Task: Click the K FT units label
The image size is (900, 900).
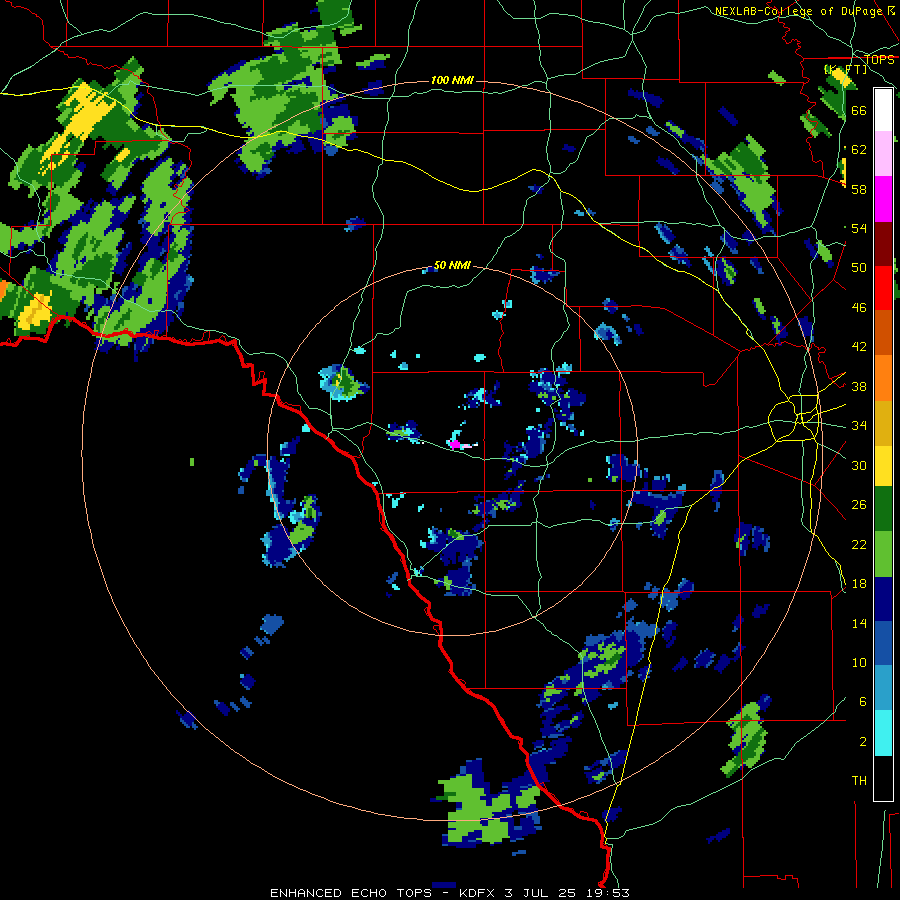Action: (845, 69)
